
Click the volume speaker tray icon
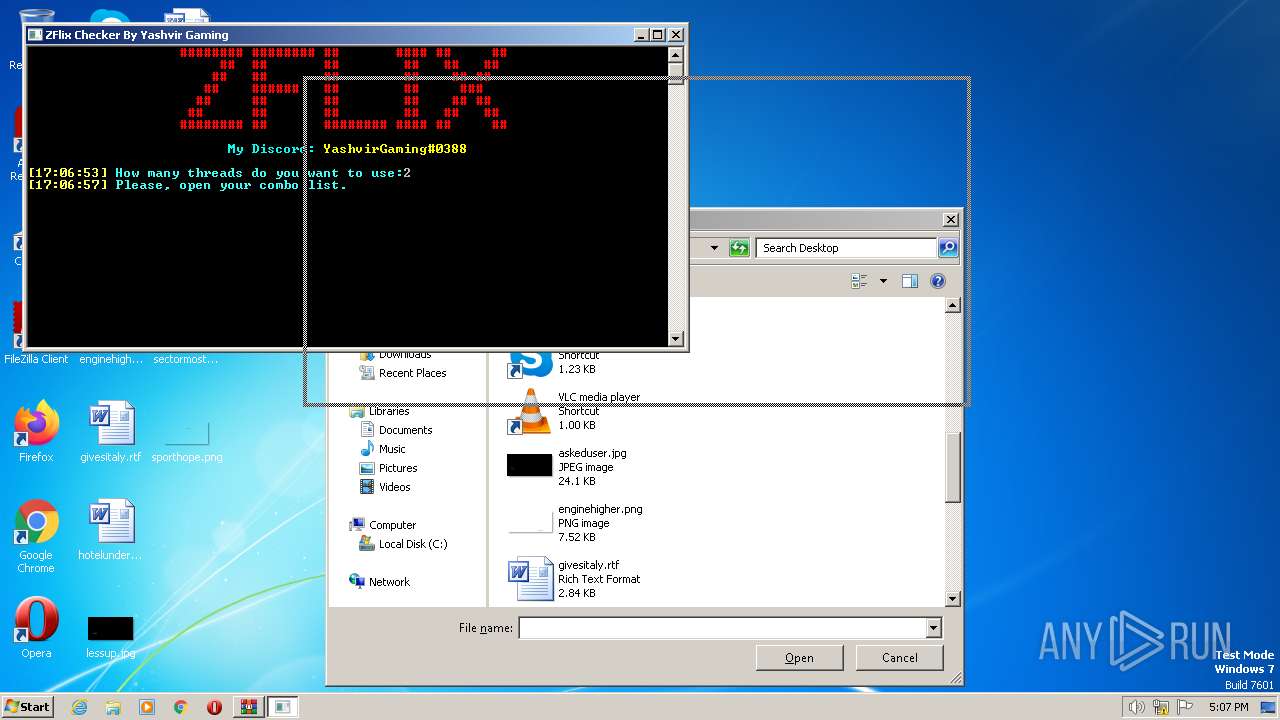1136,707
